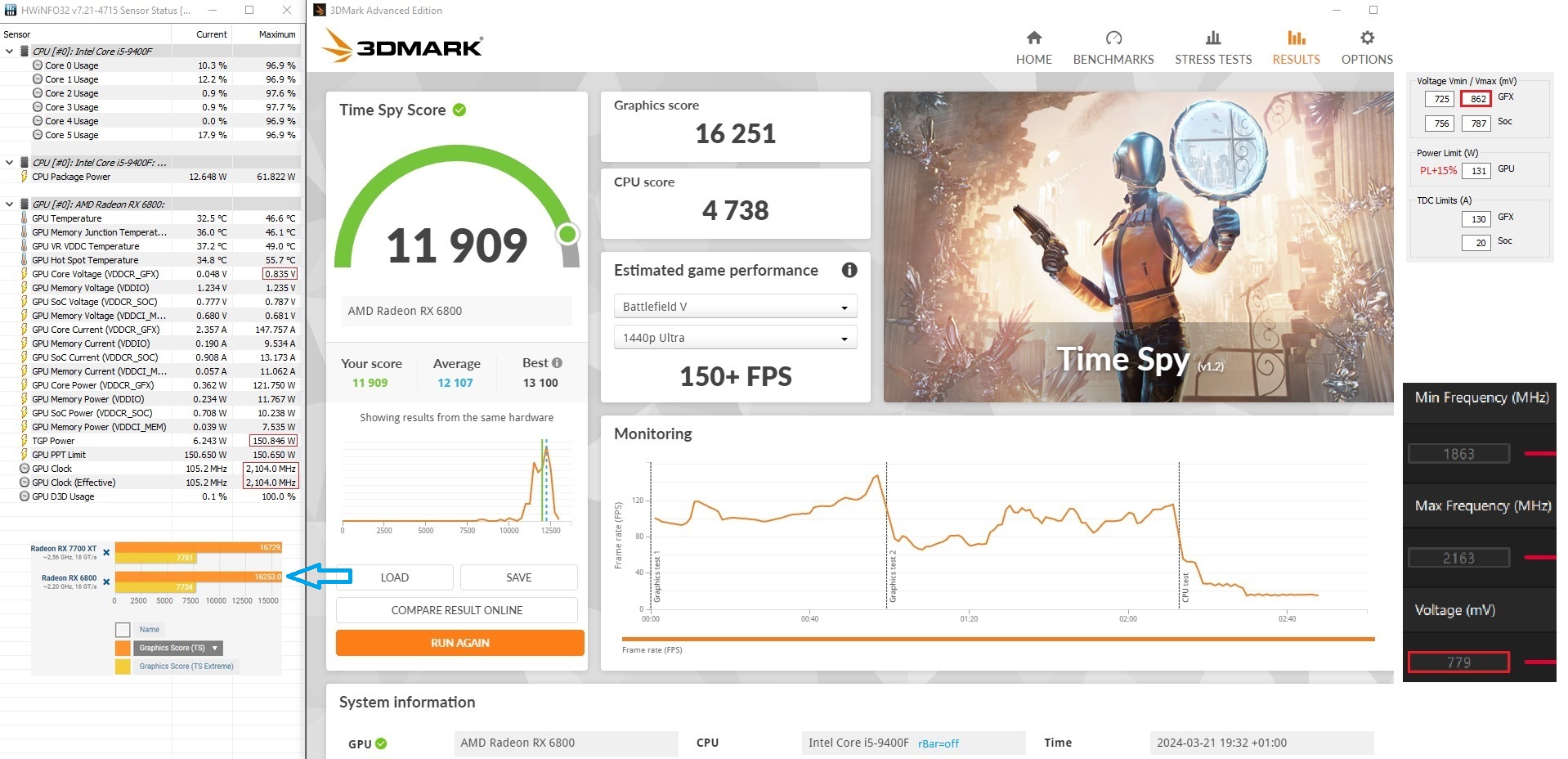Click the orange bars icon above RESULTS
The height and width of the screenshot is (759, 1568).
click(1297, 38)
